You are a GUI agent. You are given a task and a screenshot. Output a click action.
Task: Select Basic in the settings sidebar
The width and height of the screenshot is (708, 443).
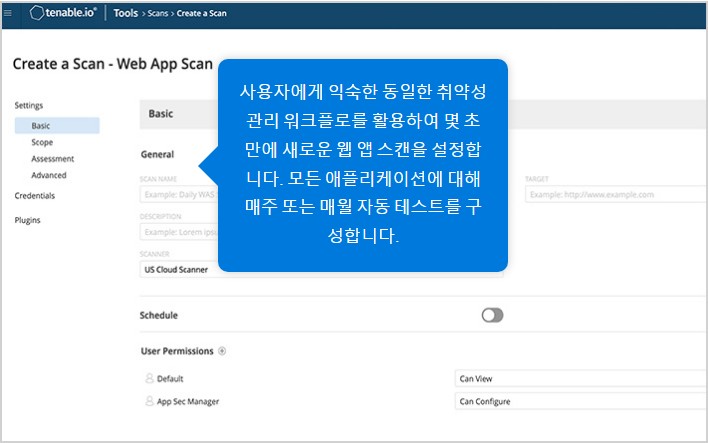[x=41, y=126]
